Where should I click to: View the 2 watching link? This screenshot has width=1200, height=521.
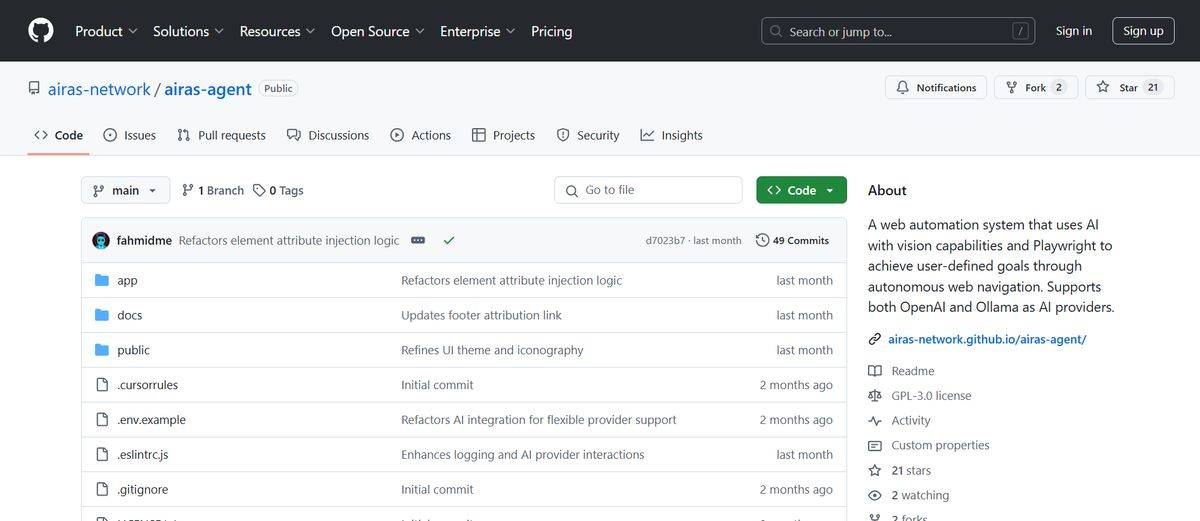(x=920, y=496)
